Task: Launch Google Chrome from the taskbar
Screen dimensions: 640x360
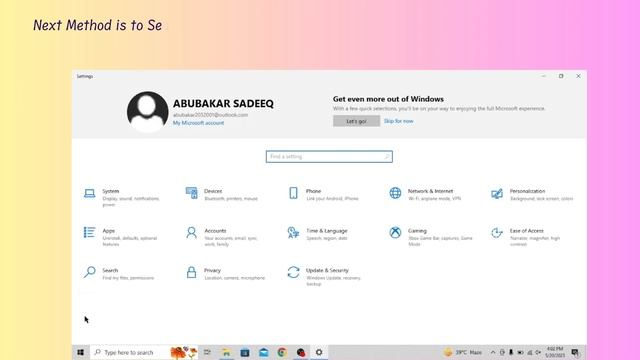Action: (x=282, y=352)
